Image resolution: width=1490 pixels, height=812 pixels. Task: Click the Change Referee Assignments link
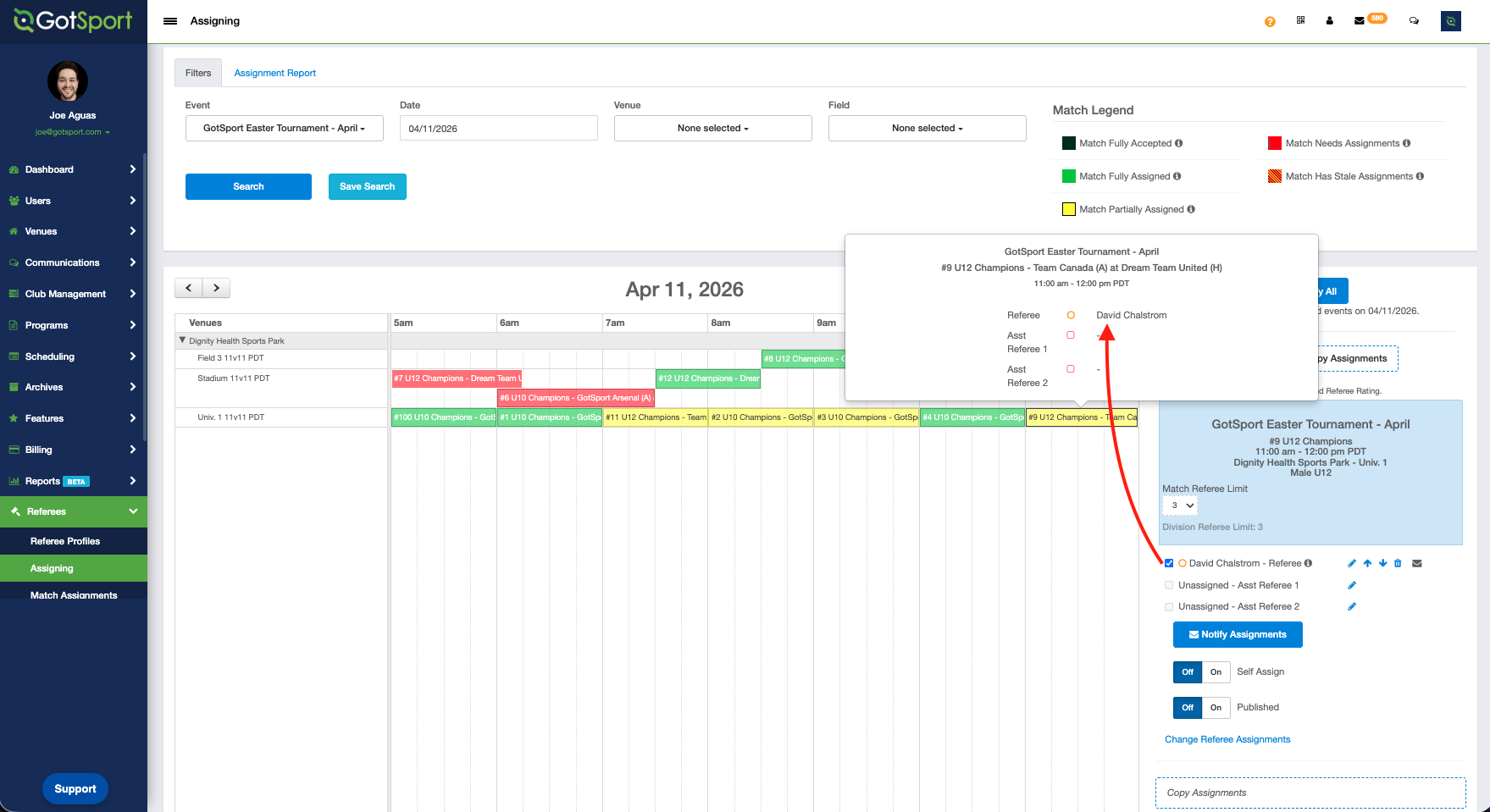1227,740
